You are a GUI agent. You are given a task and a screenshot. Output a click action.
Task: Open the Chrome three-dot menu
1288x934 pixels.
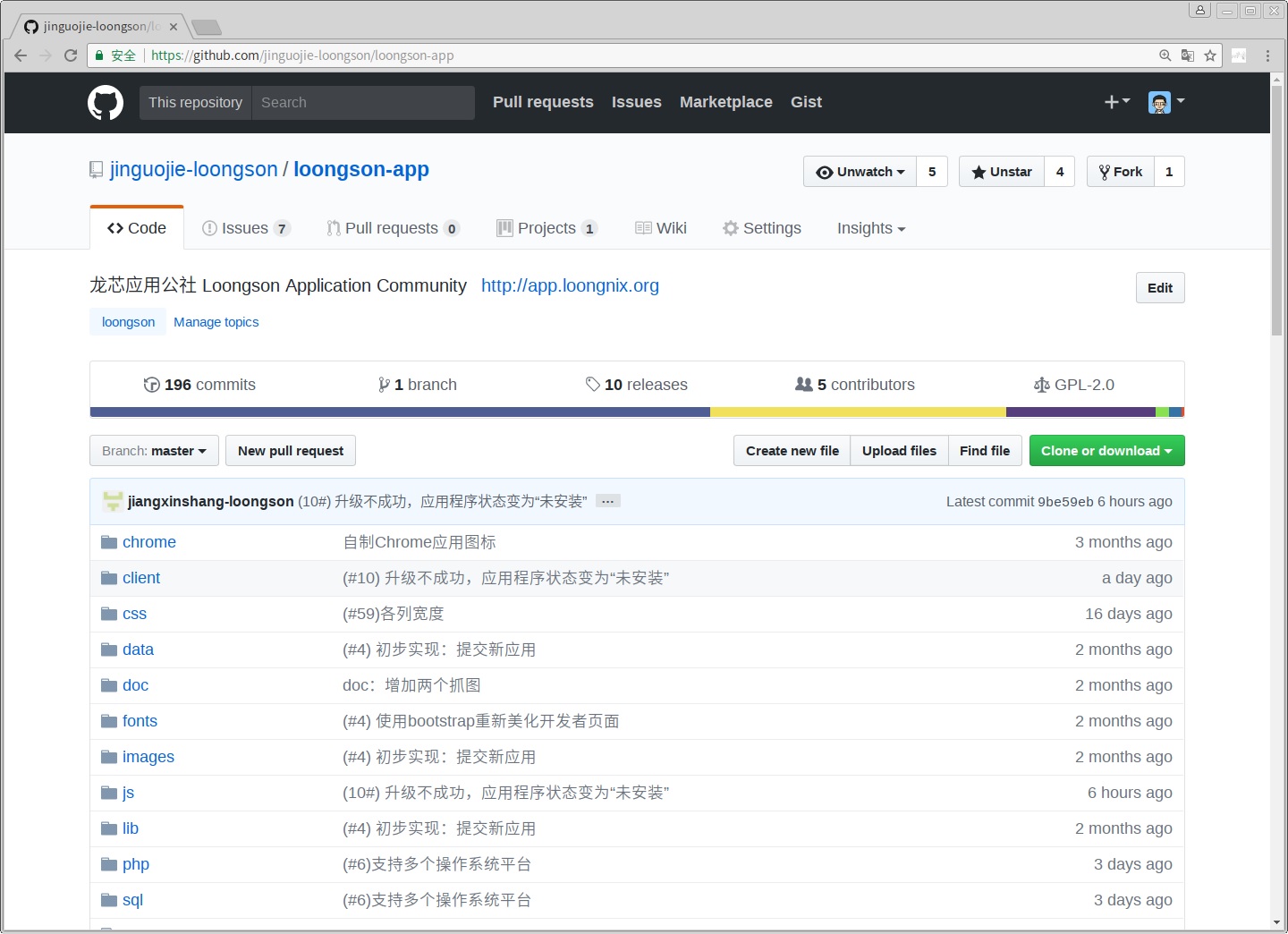point(1267,55)
